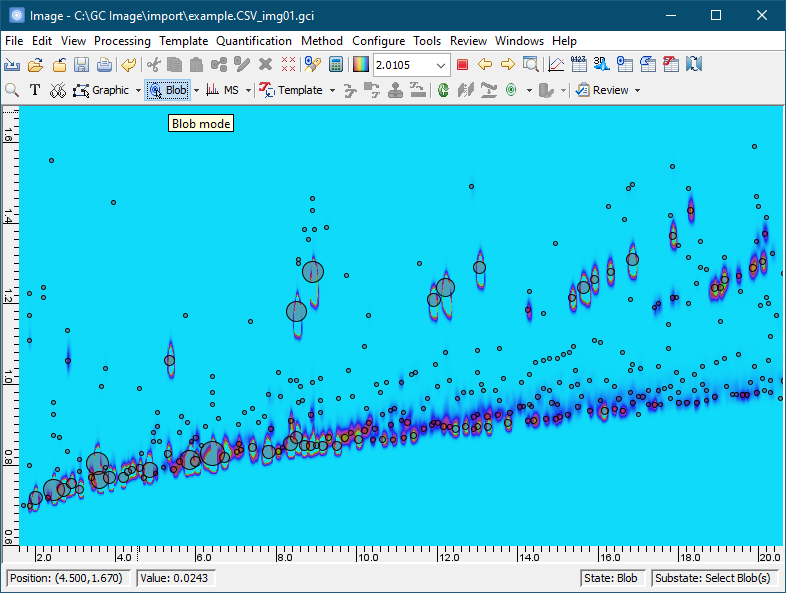The width and height of the screenshot is (786, 593).
Task: Click the red stop button icon
Action: click(462, 65)
